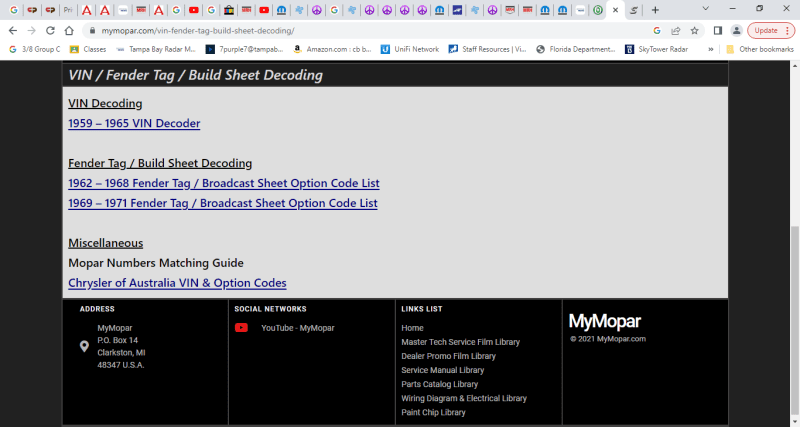Screen dimensions: 800x427
Task: Go to Home in the Links List
Action: coord(412,328)
